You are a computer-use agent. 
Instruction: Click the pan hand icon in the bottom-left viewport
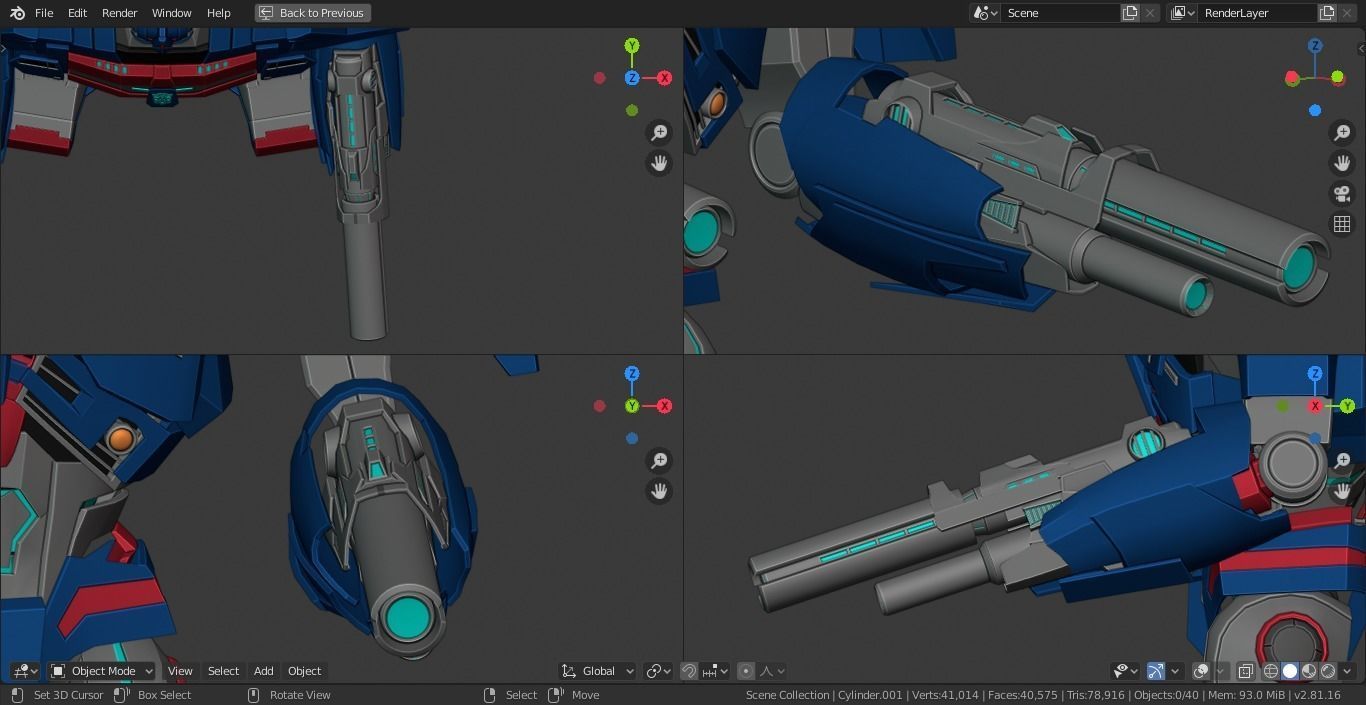[x=659, y=491]
